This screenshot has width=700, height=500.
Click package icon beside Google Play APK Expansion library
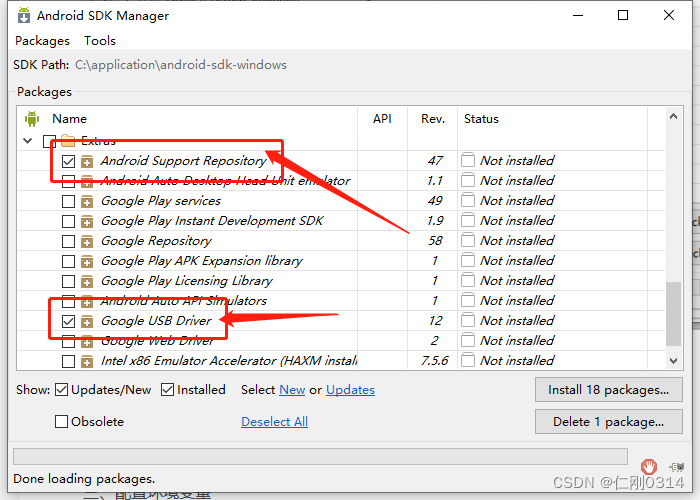[x=87, y=261]
